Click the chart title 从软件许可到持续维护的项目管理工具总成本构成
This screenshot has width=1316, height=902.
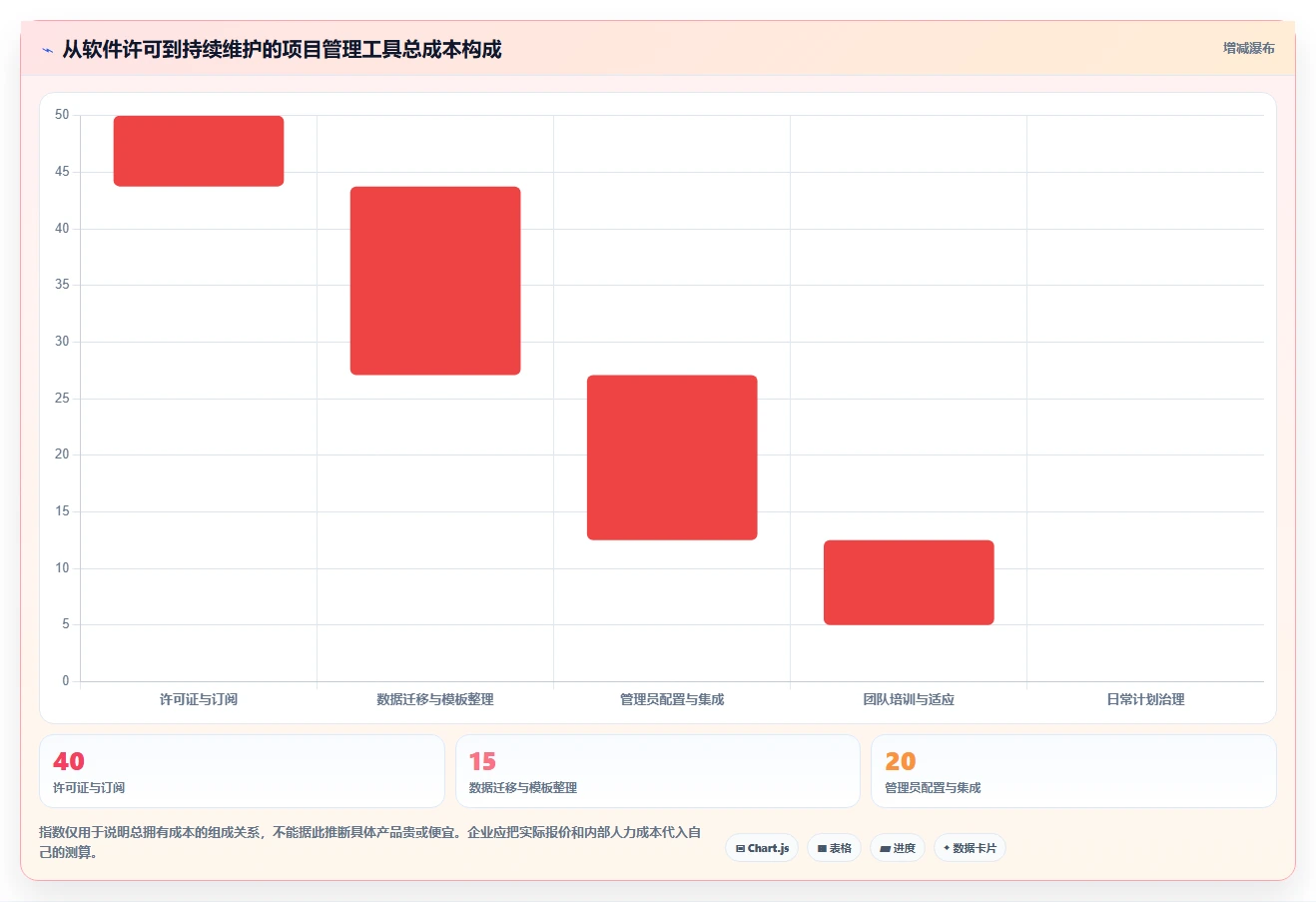point(282,49)
